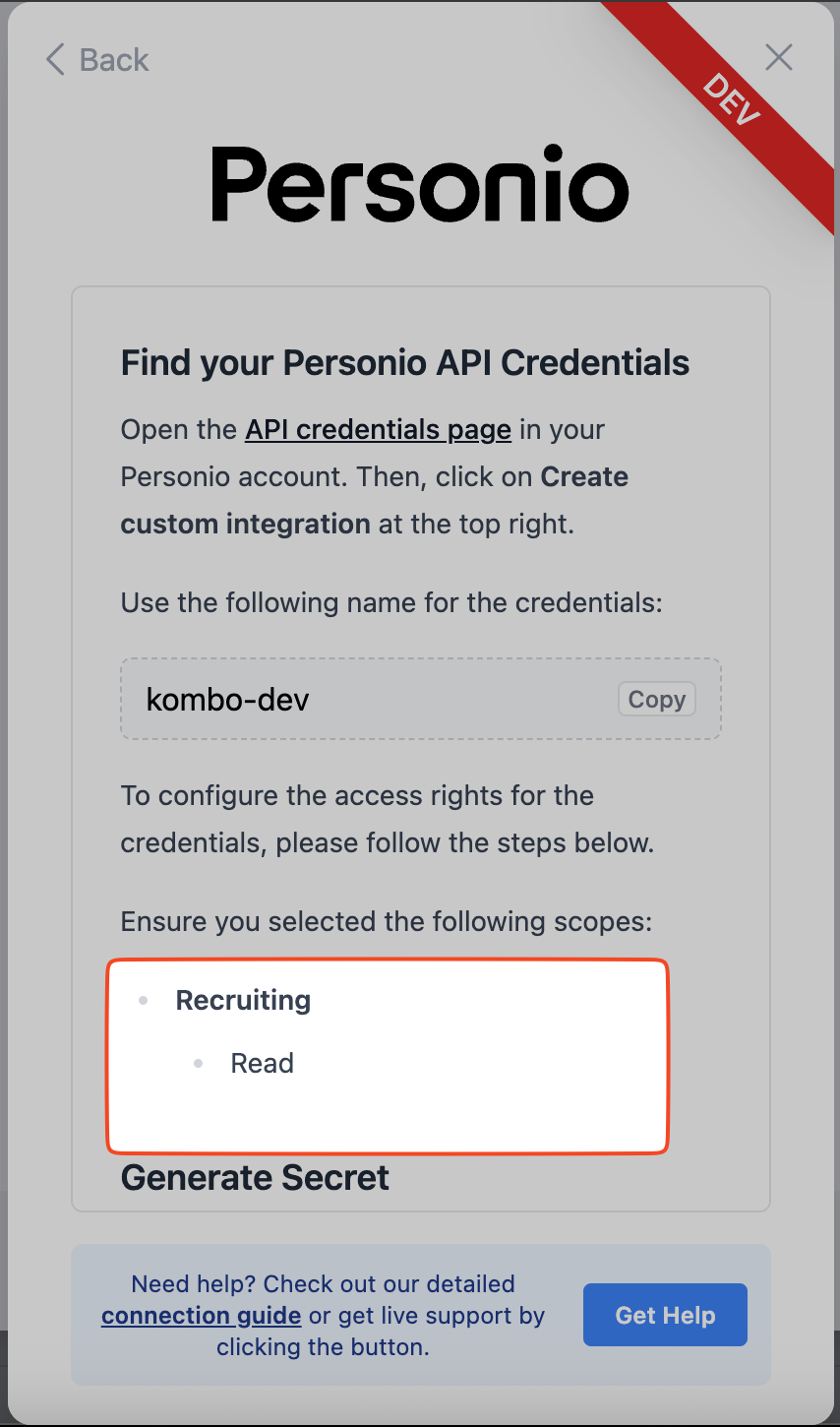Viewport: 840px width, 1427px height.
Task: Click the 'To configure the access rights' paragraph
Action: (x=387, y=819)
